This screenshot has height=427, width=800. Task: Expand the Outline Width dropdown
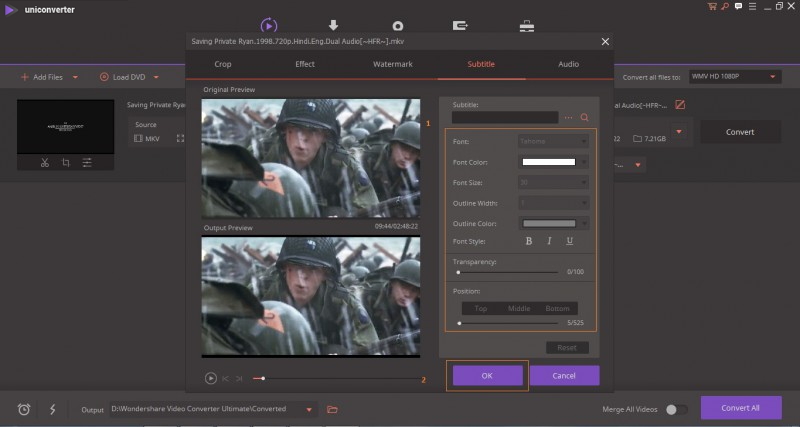[554, 203]
